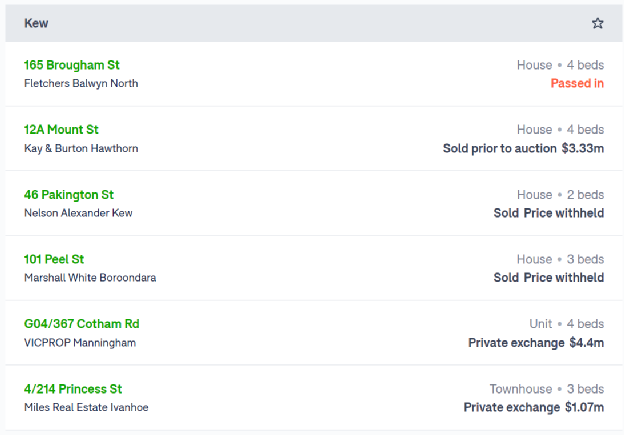Click Townhouse 3 beds property details
The height and width of the screenshot is (435, 624).
(x=547, y=389)
